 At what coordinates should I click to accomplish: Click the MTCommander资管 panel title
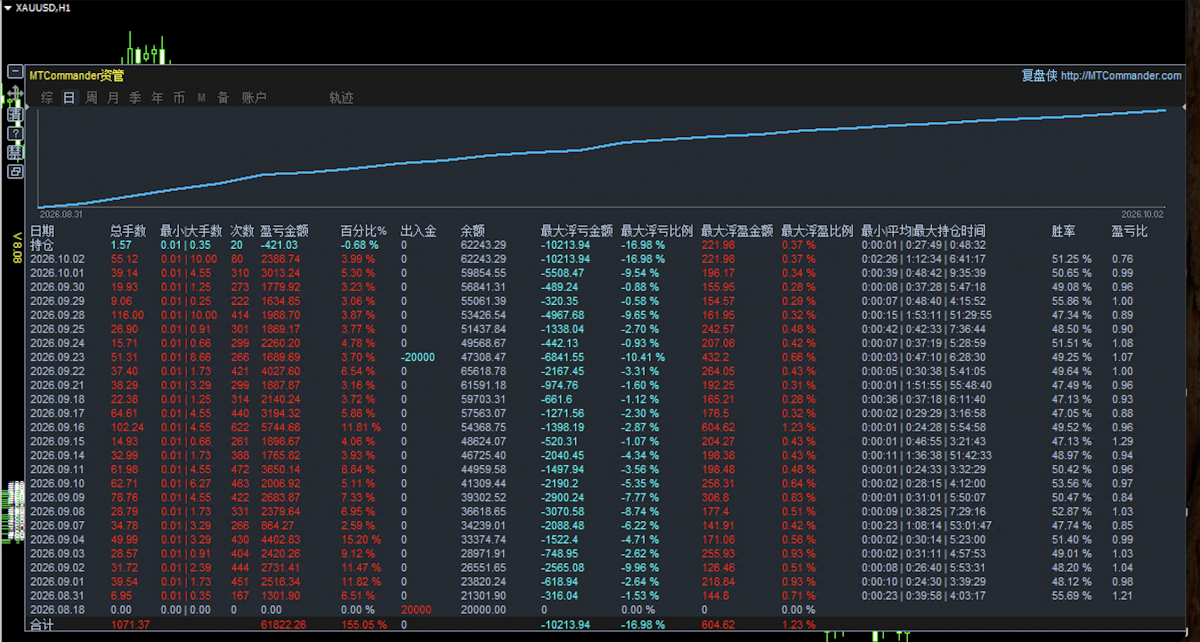(77, 76)
